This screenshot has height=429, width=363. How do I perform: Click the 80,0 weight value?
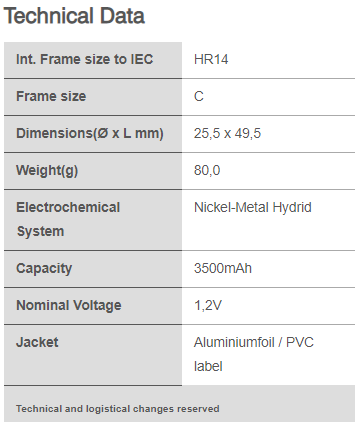(x=207, y=171)
